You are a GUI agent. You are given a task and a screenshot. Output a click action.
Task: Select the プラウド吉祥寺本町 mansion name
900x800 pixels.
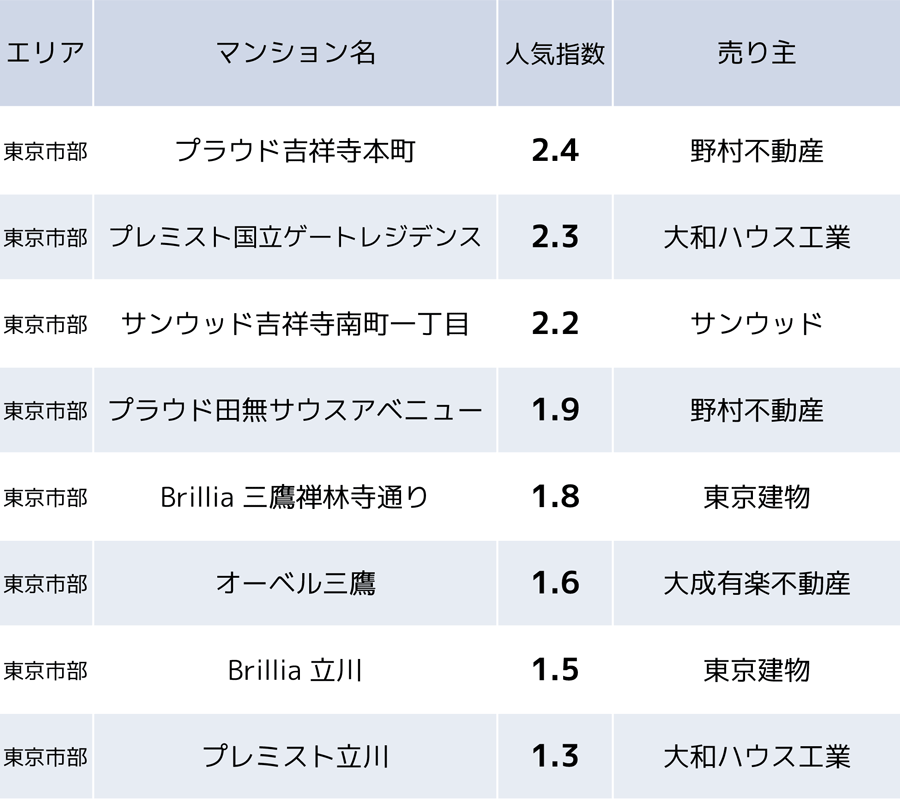[x=295, y=151]
